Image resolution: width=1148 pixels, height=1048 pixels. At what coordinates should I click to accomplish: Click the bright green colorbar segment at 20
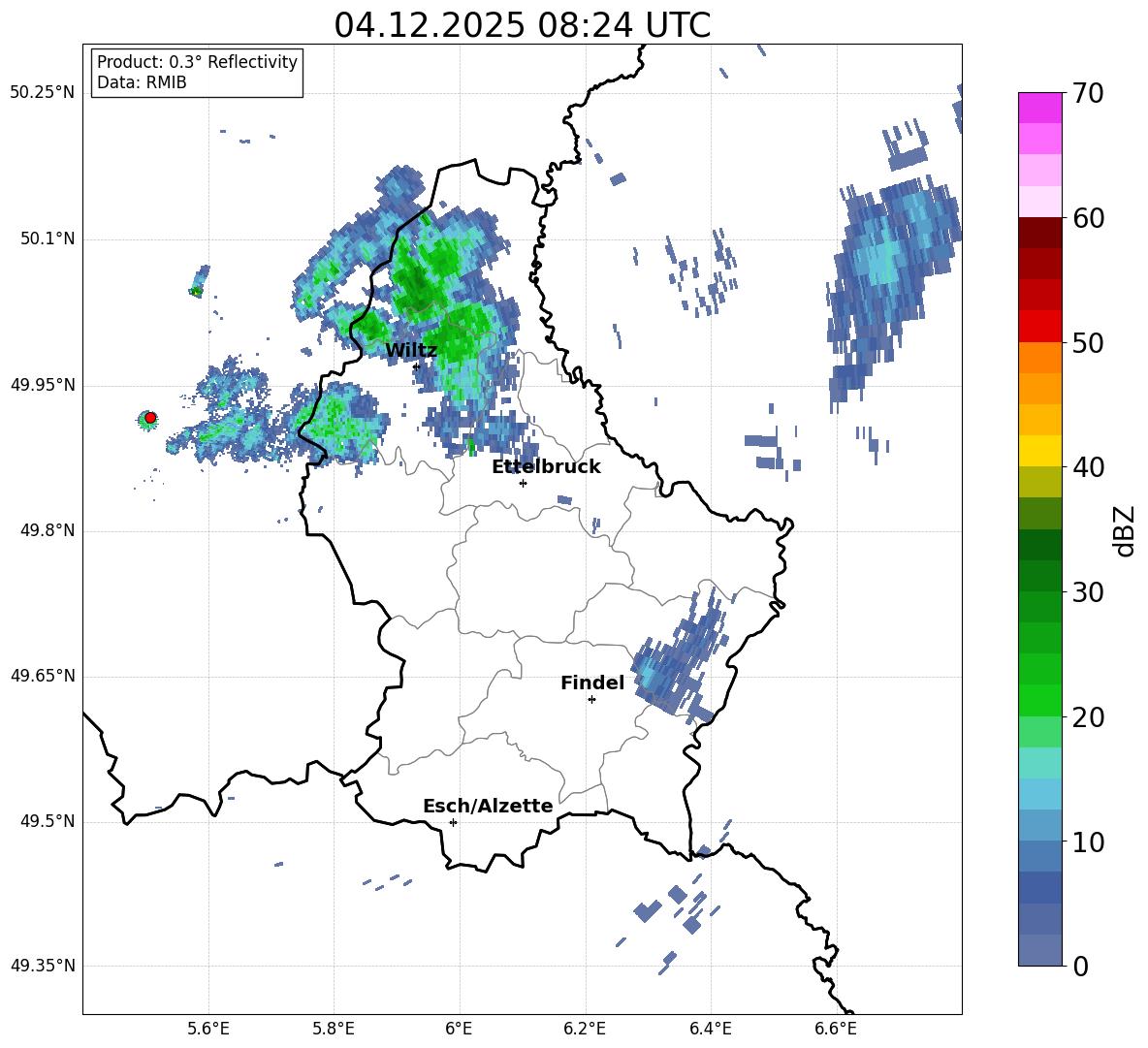point(1039,701)
